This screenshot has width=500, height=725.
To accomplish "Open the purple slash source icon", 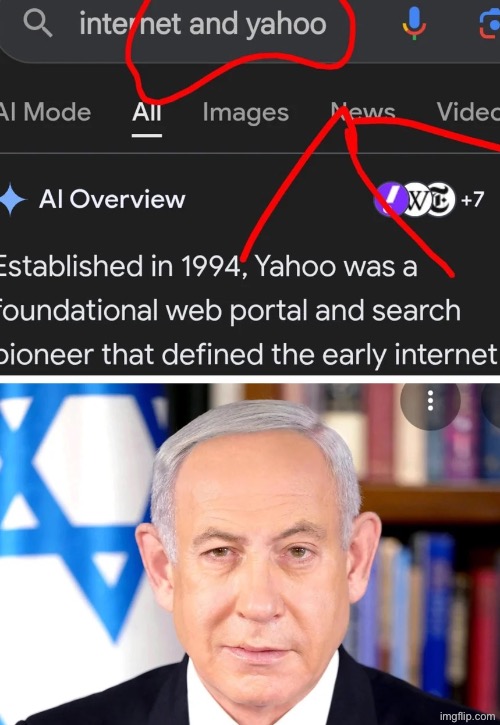I will coord(389,199).
